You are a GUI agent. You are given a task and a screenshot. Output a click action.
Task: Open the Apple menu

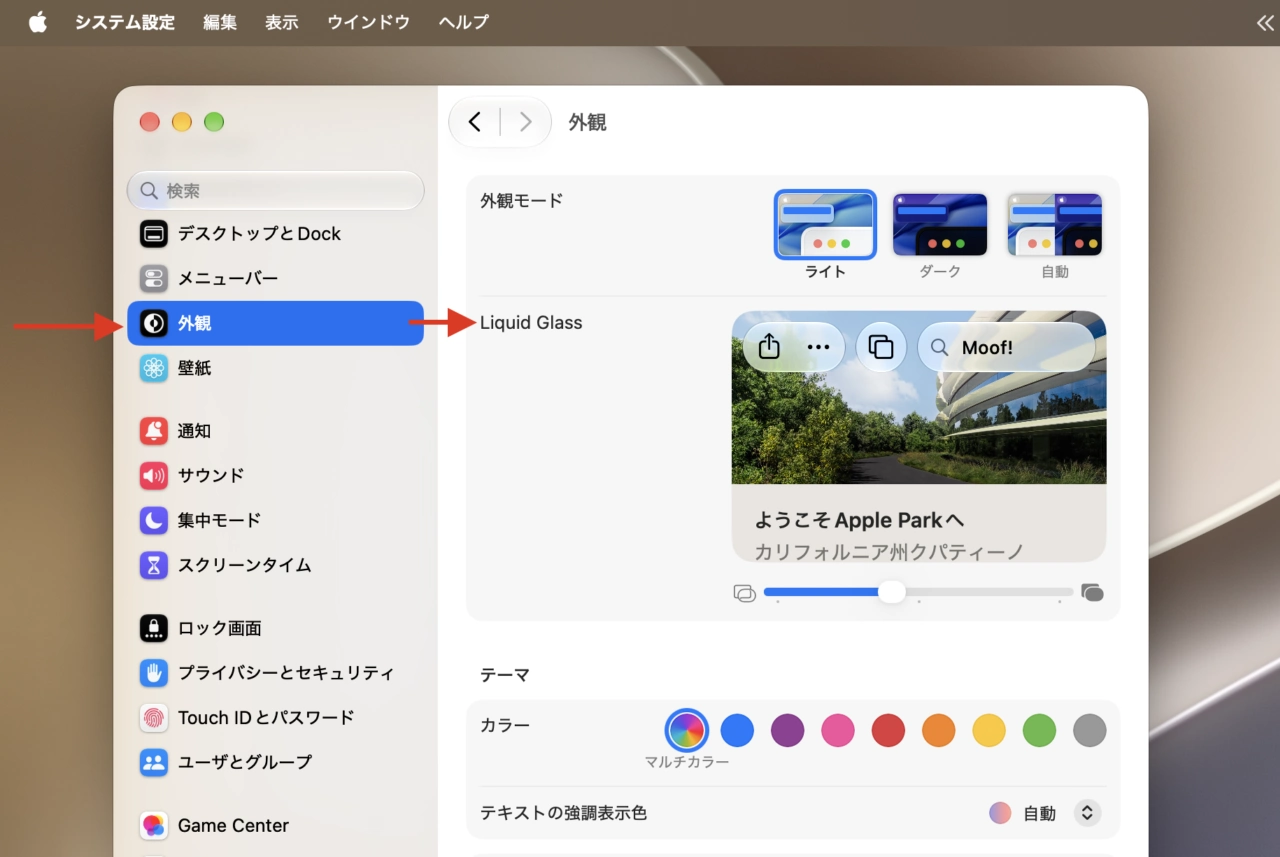pos(38,22)
